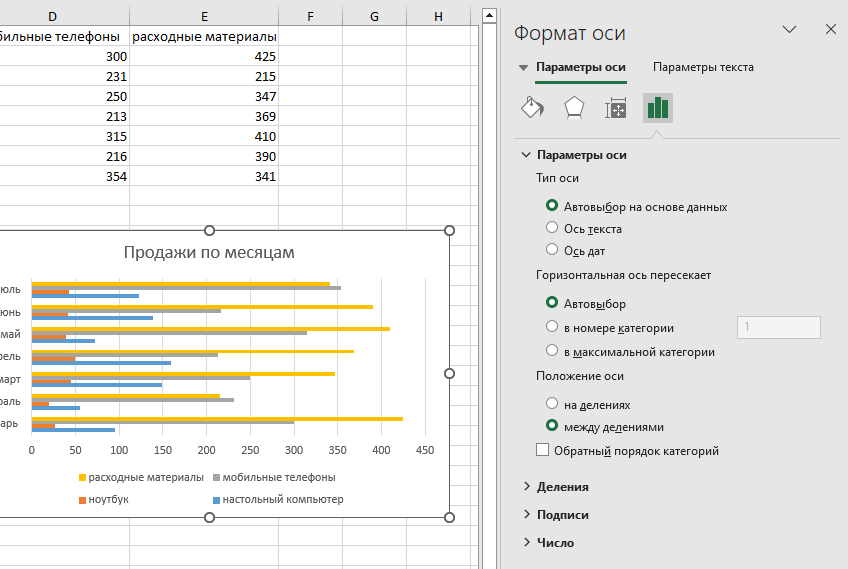Expand the Число section
The width and height of the screenshot is (848, 569).
coord(527,543)
